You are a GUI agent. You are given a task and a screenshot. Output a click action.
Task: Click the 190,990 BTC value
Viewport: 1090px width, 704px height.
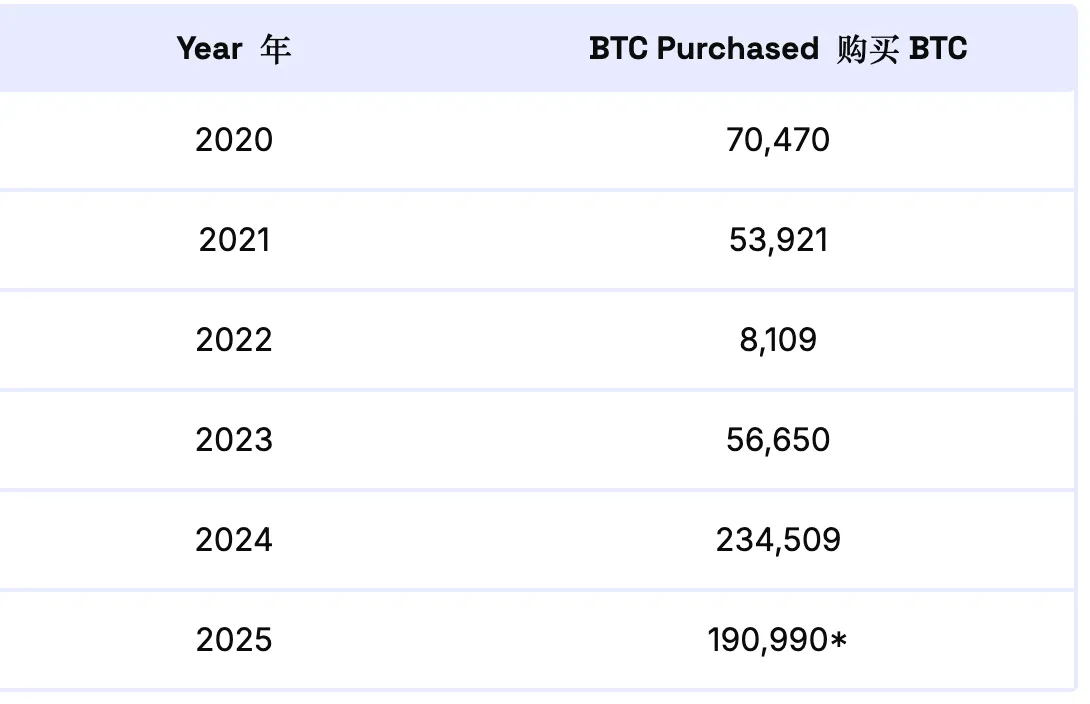(767, 640)
